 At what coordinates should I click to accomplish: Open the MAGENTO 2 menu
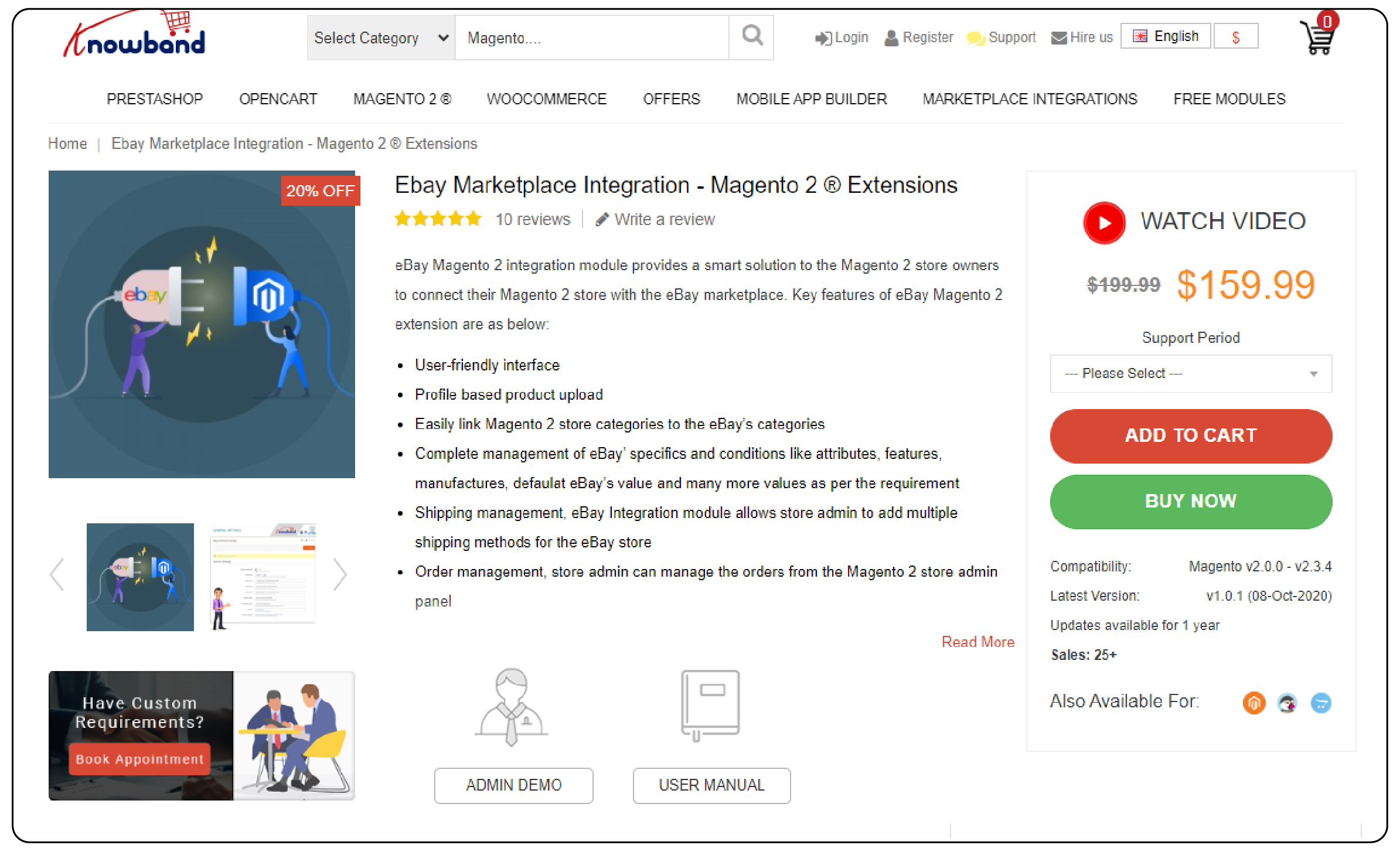(402, 99)
